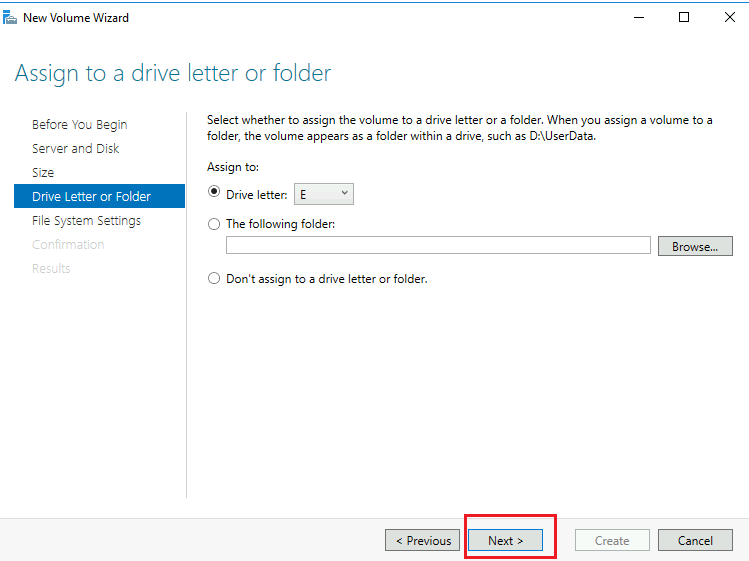Minimize the New Volume Wizard window
The width and height of the screenshot is (749, 561).
[x=637, y=17]
